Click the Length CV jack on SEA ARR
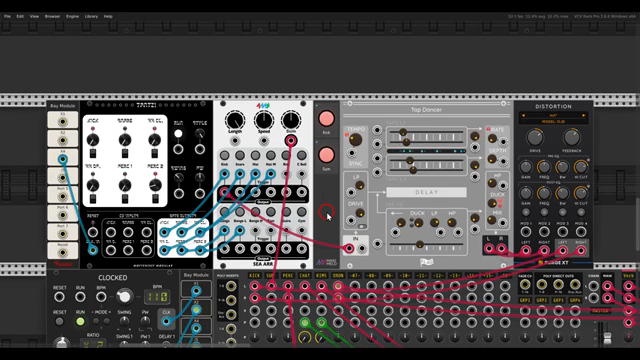Screen dimensions: 640x360 (x=235, y=141)
